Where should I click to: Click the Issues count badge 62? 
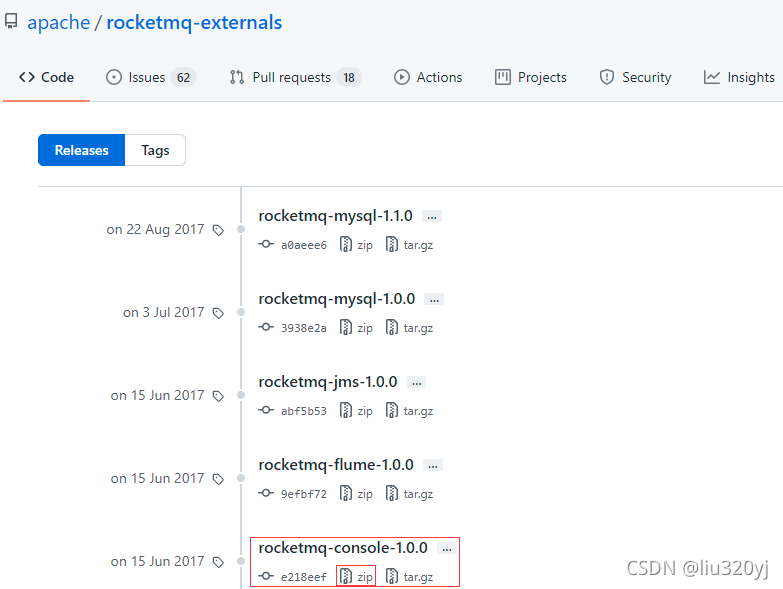[183, 77]
